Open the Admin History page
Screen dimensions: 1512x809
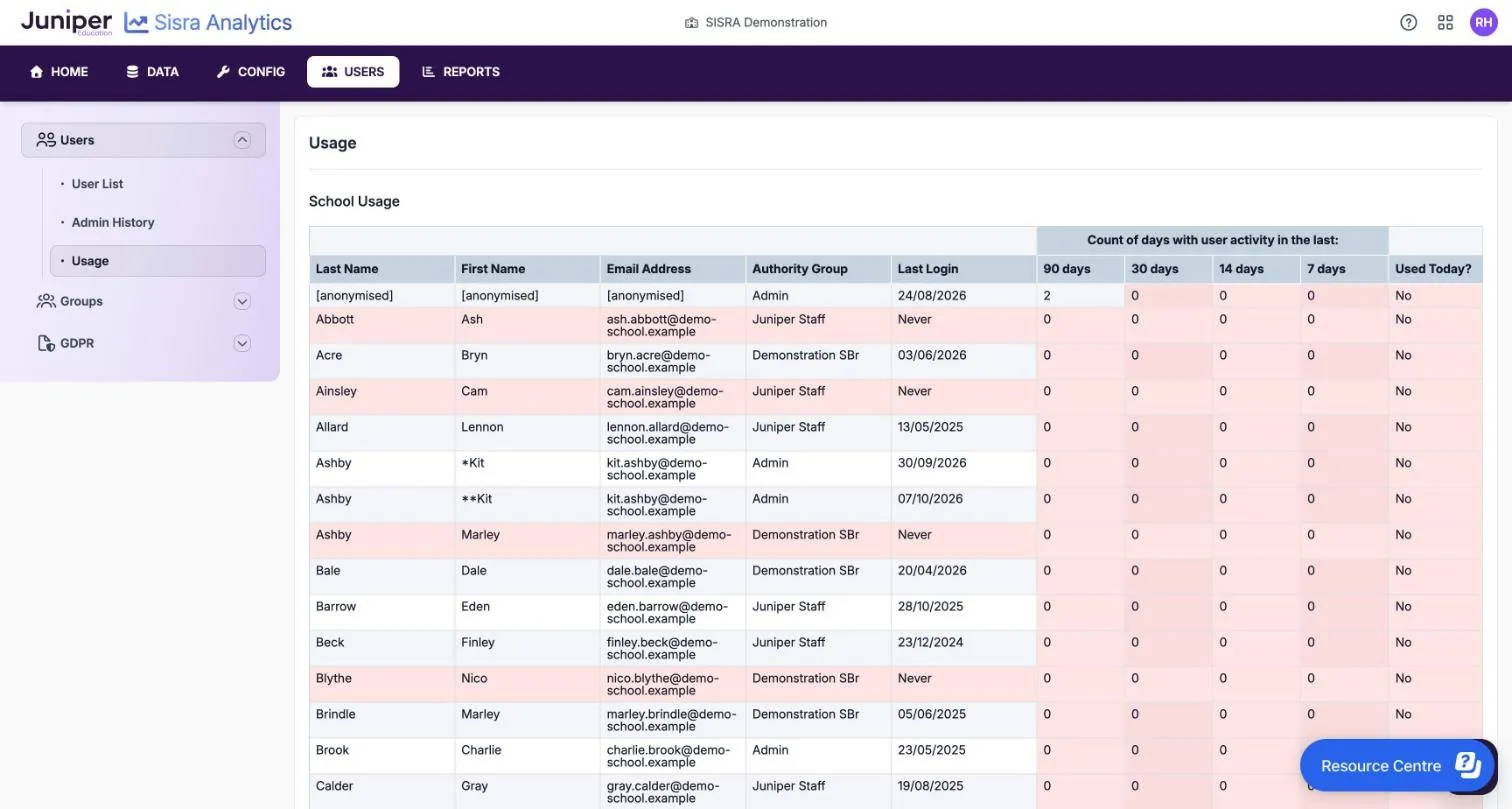coord(113,222)
